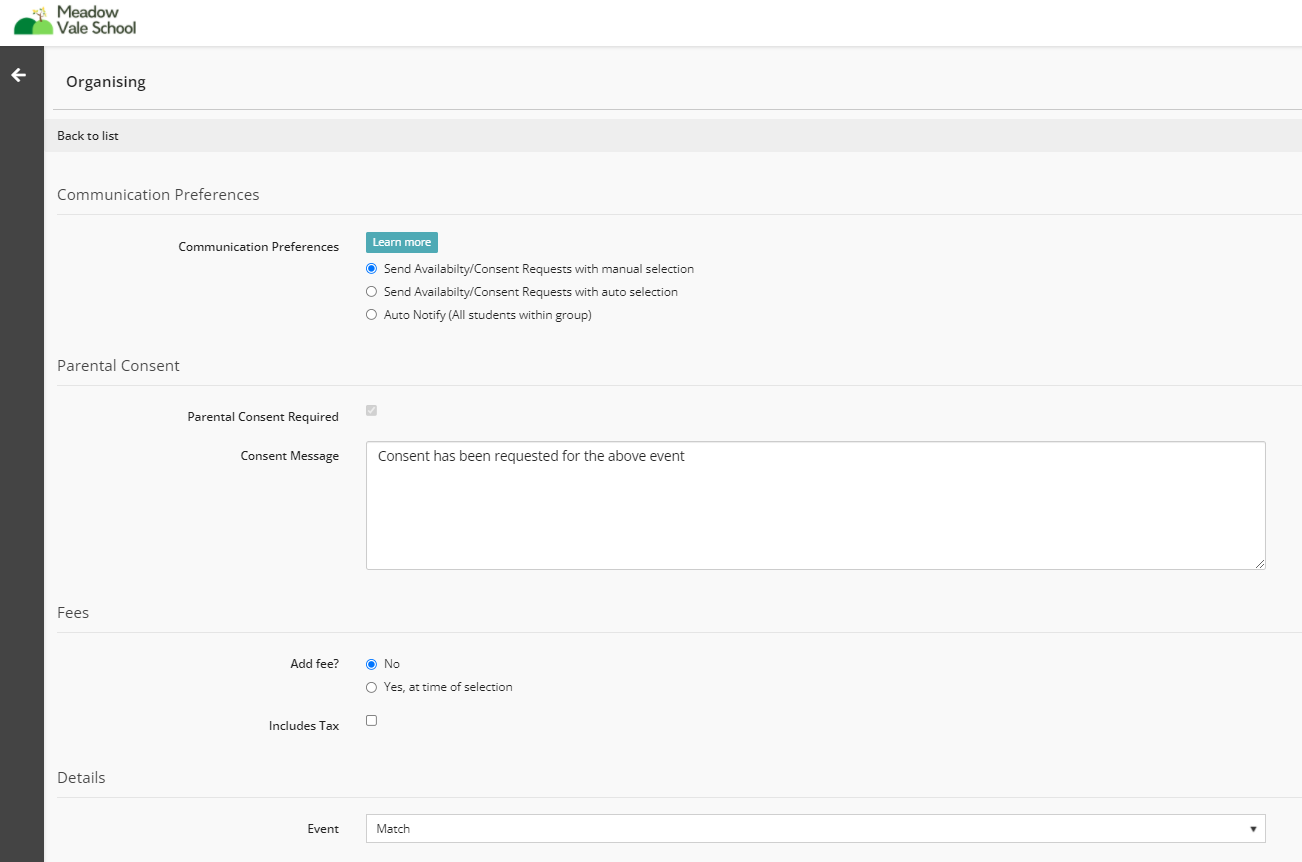
Task: Open the Event dropdown showing Match
Action: click(815, 829)
